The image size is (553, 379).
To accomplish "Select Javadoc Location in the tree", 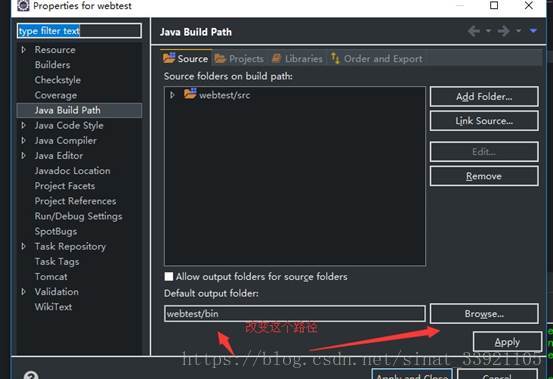I will tap(72, 171).
